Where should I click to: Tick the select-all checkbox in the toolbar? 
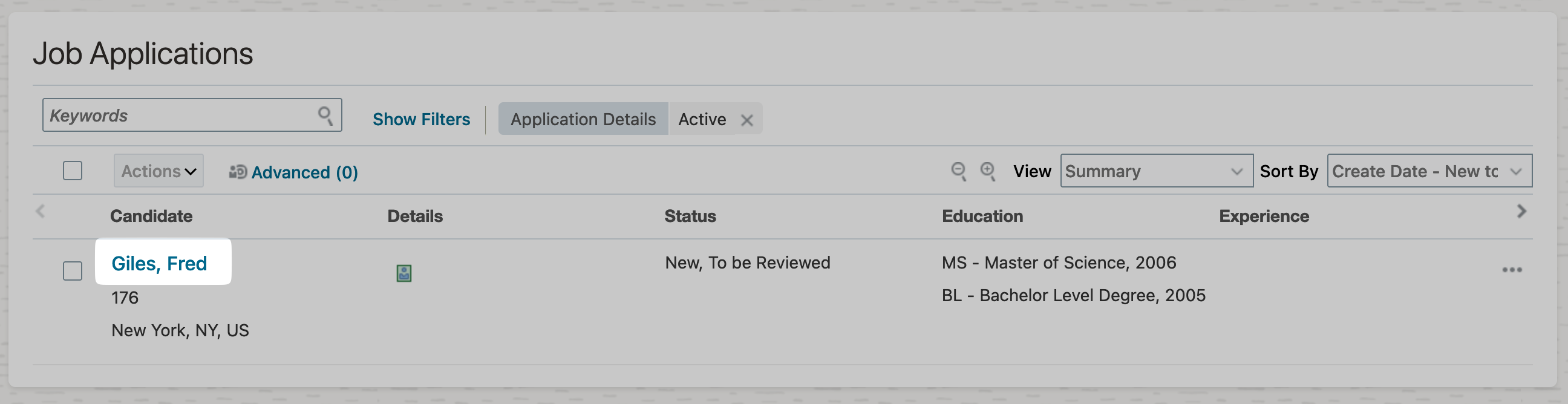coord(73,171)
